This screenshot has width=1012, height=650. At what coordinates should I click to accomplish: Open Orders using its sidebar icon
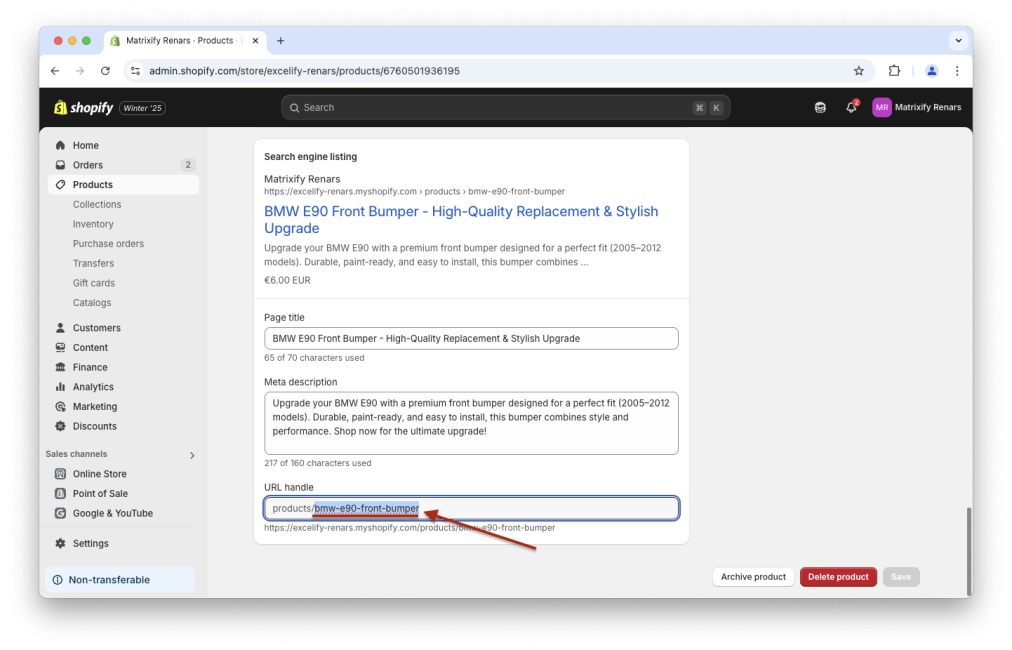[x=62, y=164]
